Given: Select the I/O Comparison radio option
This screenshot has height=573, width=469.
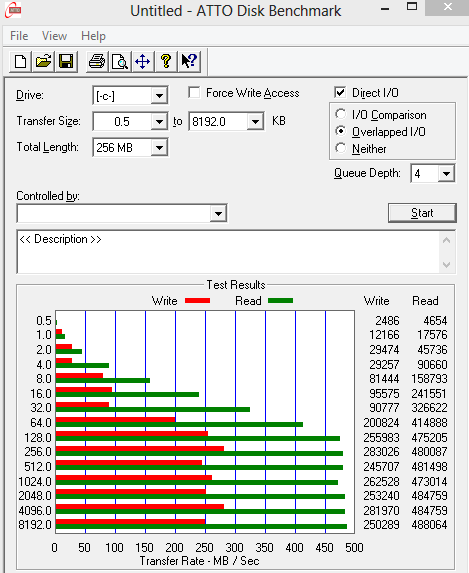Looking at the screenshot, I should point(340,114).
